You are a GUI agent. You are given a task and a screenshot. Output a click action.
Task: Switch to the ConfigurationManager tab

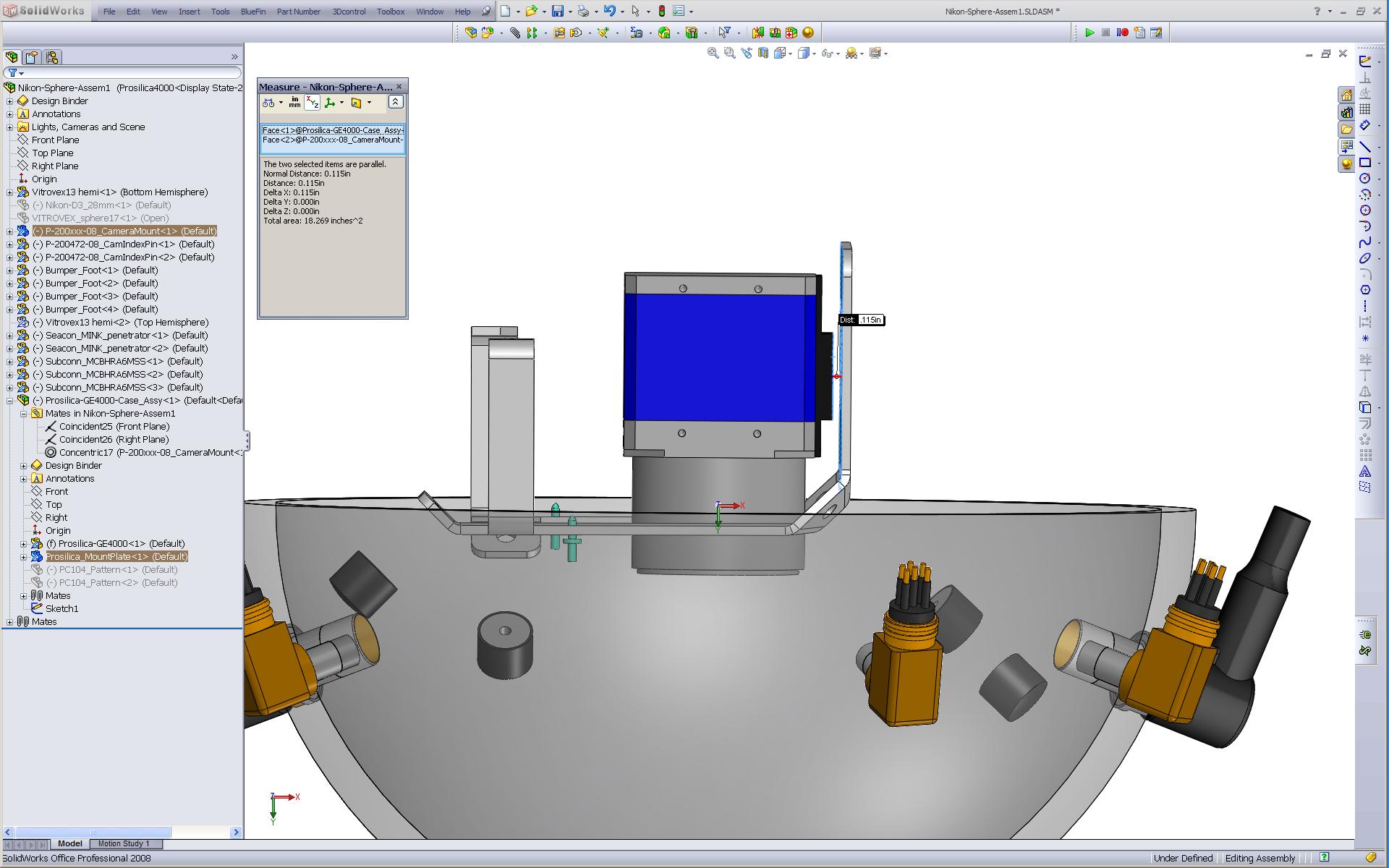[52, 57]
